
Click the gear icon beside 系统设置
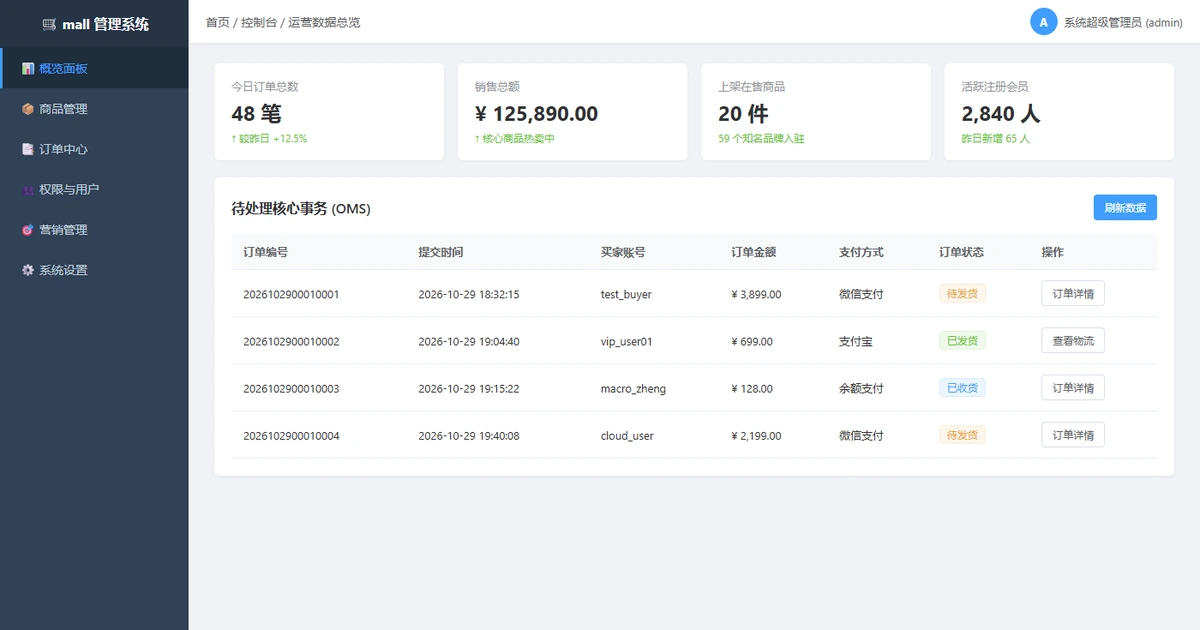coord(28,270)
